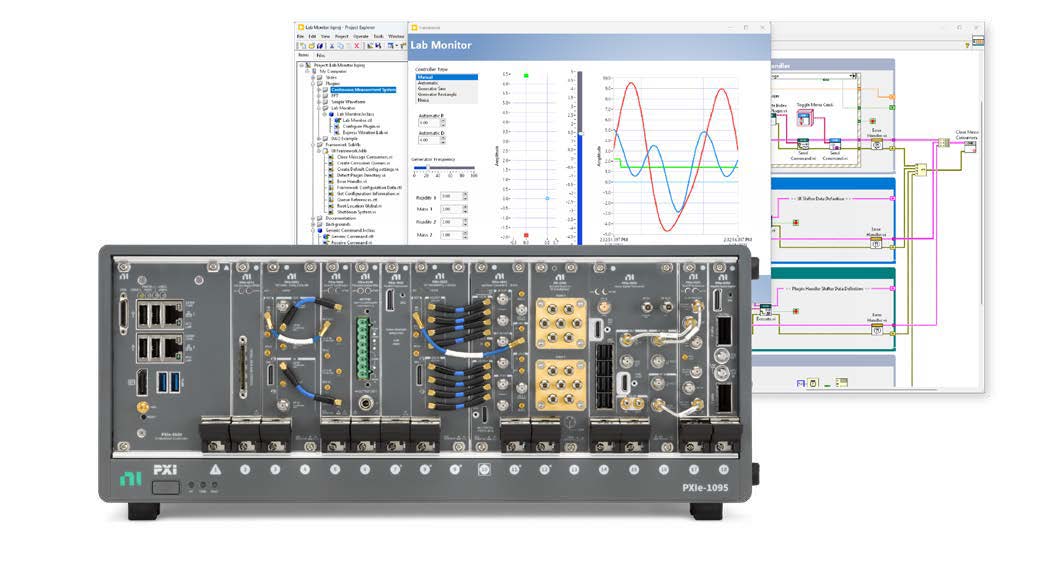Select Continuous Measurement System in project tree

[363, 89]
